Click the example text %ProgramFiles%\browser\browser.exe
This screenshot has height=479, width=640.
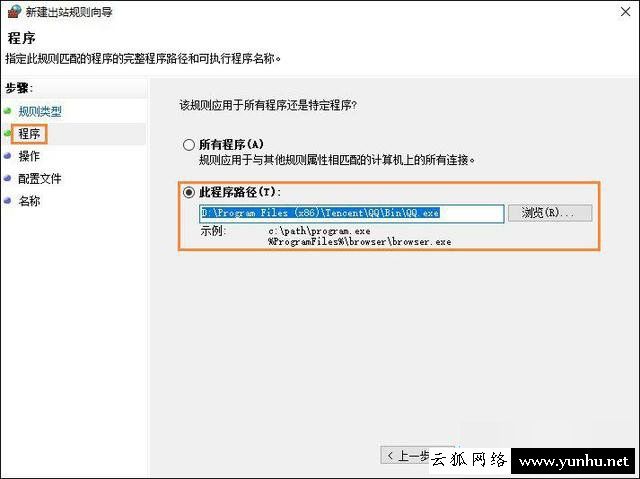[x=360, y=242]
